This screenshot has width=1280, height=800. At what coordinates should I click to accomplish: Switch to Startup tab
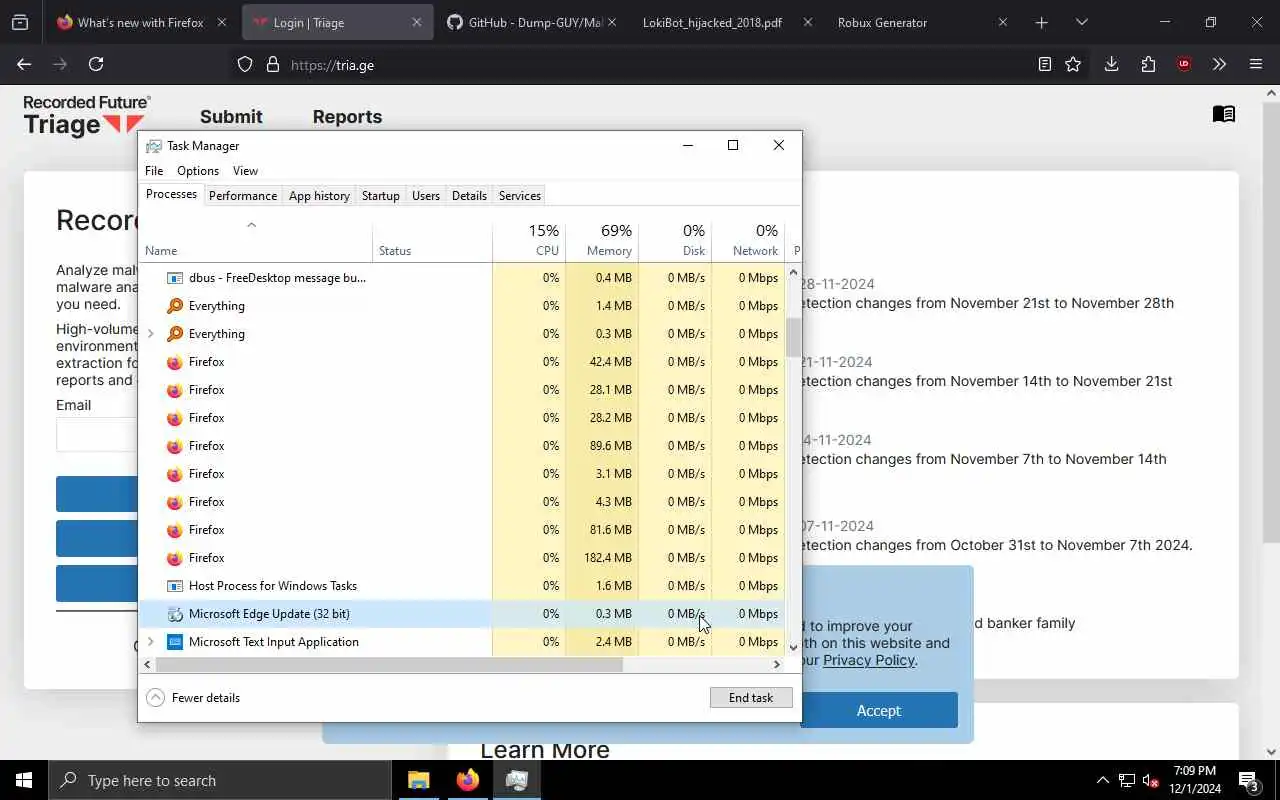pos(380,196)
